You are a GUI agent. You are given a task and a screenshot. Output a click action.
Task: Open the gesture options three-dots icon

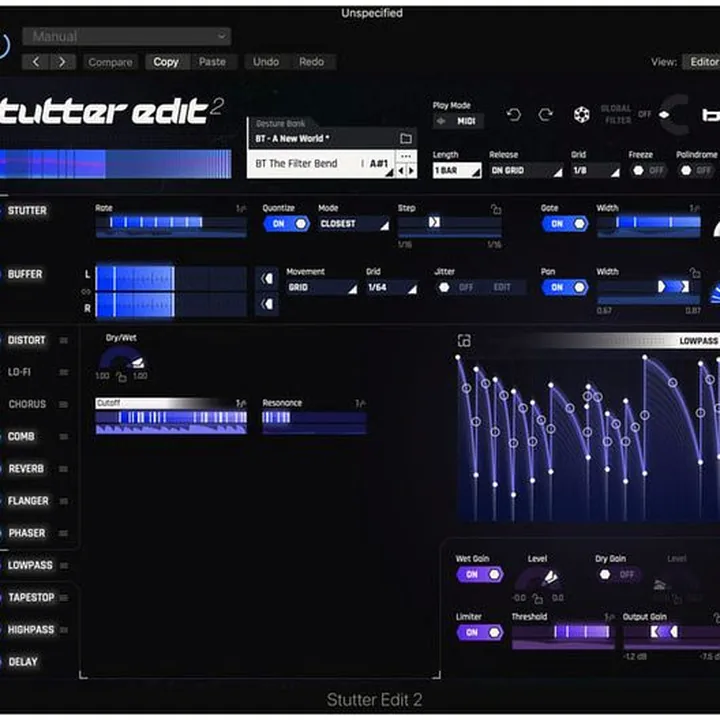pos(405,157)
